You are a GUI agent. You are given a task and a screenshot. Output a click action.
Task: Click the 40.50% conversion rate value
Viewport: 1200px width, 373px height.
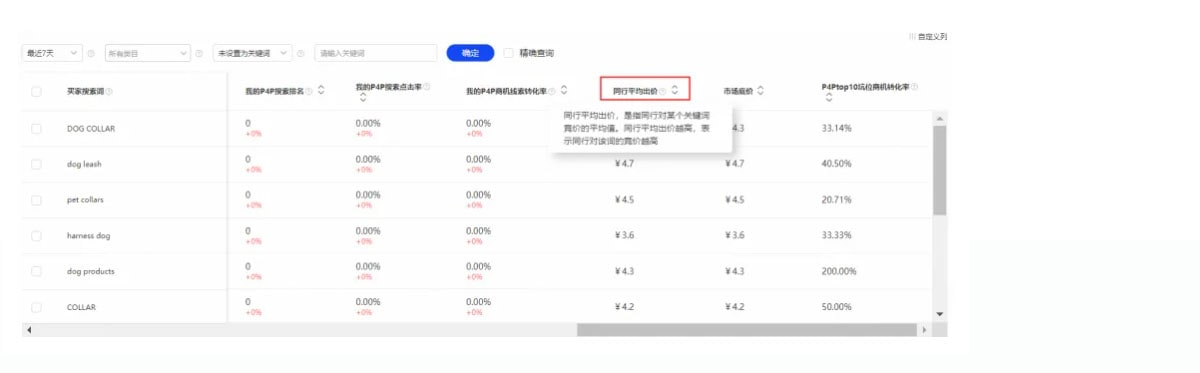pyautogui.click(x=836, y=164)
